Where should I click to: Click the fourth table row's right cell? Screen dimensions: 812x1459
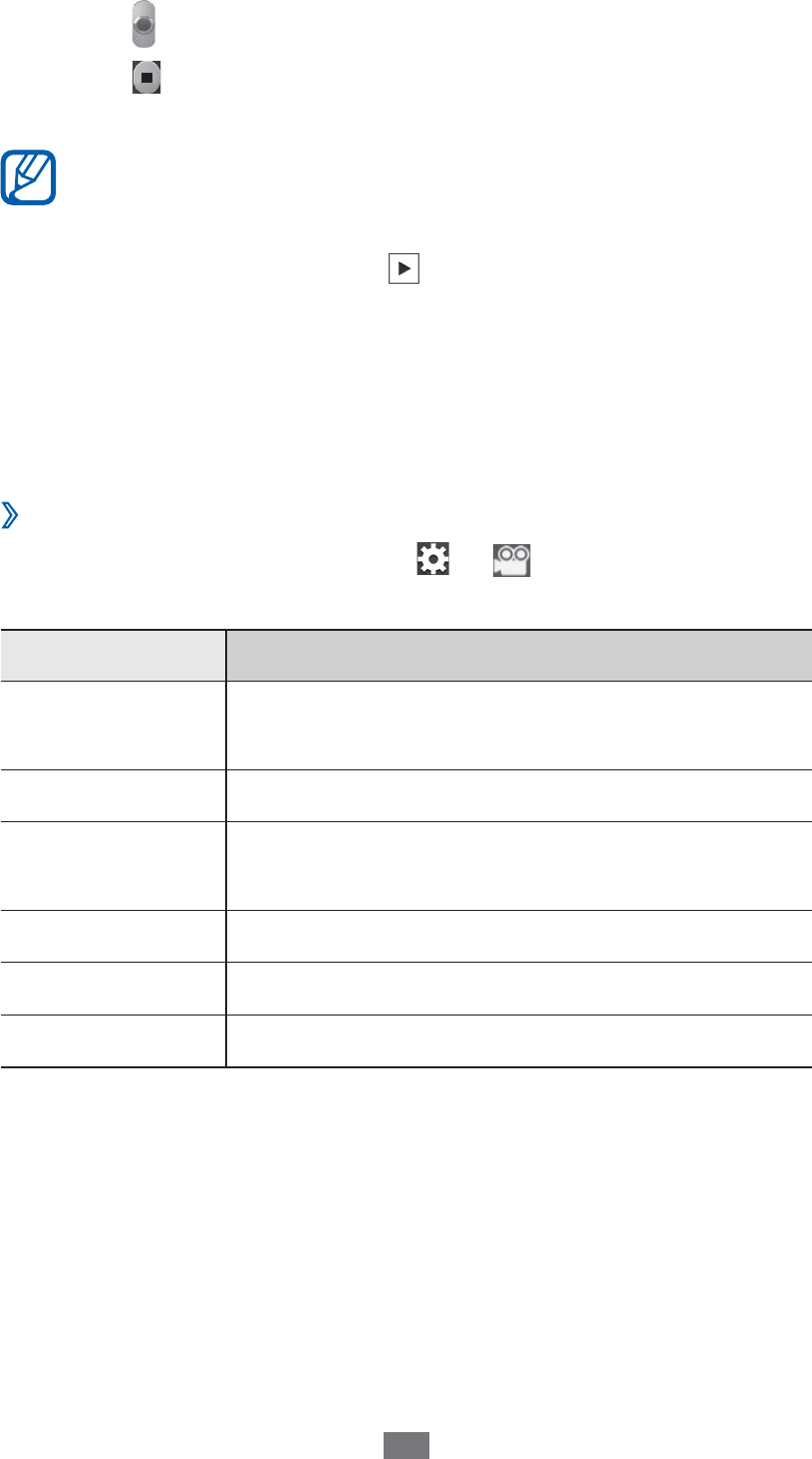coord(518,936)
